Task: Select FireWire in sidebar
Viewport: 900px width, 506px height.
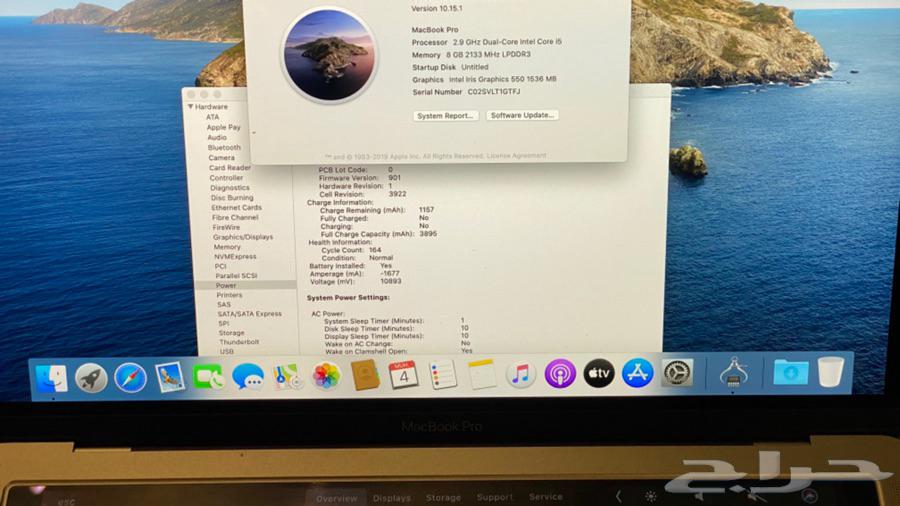Action: (x=226, y=227)
